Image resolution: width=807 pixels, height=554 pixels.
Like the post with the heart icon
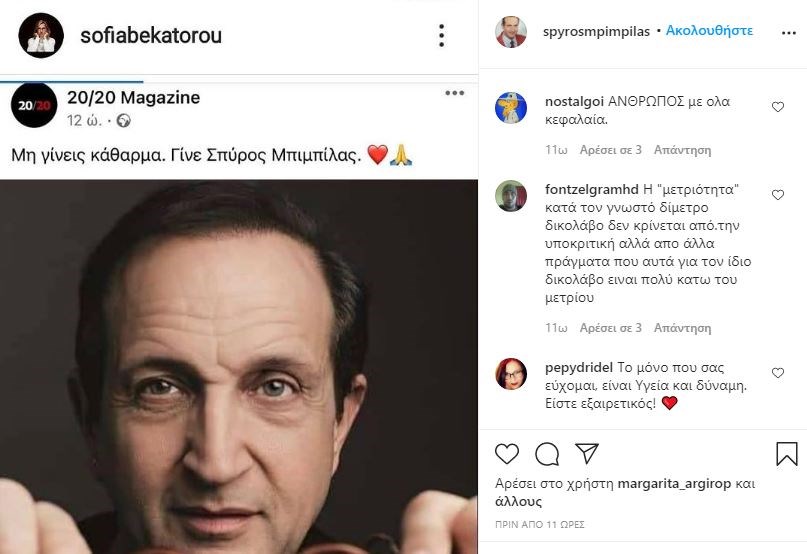pos(508,454)
